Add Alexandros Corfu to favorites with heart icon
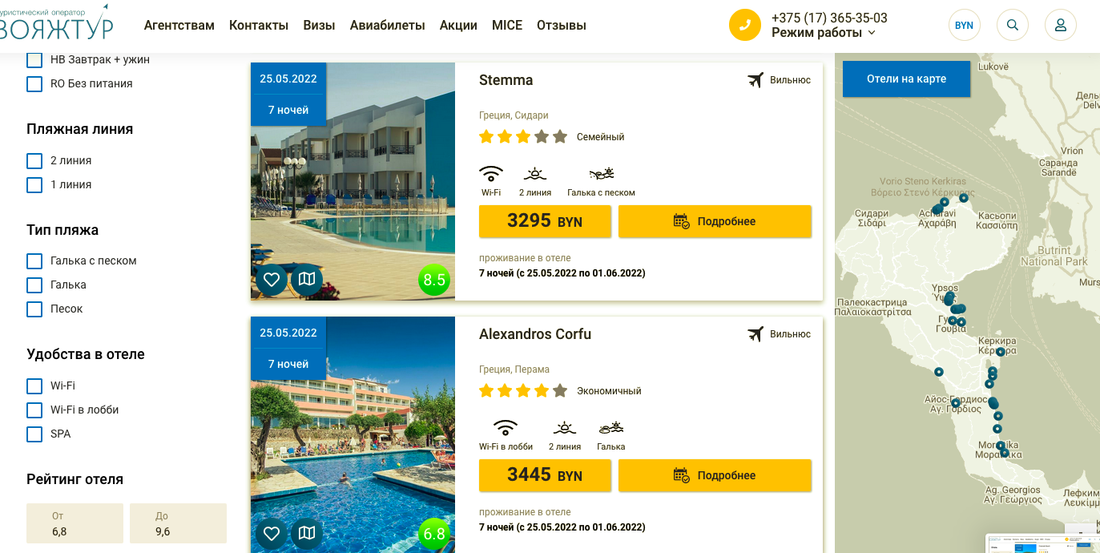The image size is (1100, 553). pos(271,533)
